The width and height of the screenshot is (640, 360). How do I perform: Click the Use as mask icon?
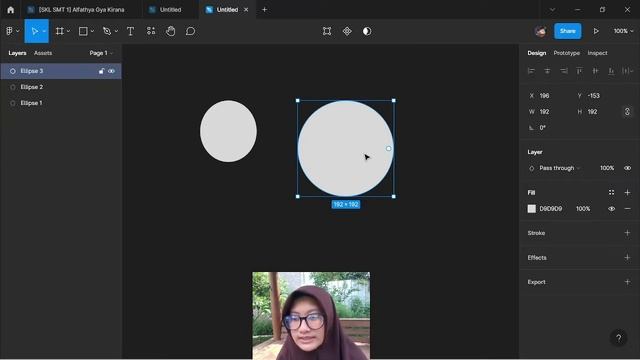click(367, 31)
